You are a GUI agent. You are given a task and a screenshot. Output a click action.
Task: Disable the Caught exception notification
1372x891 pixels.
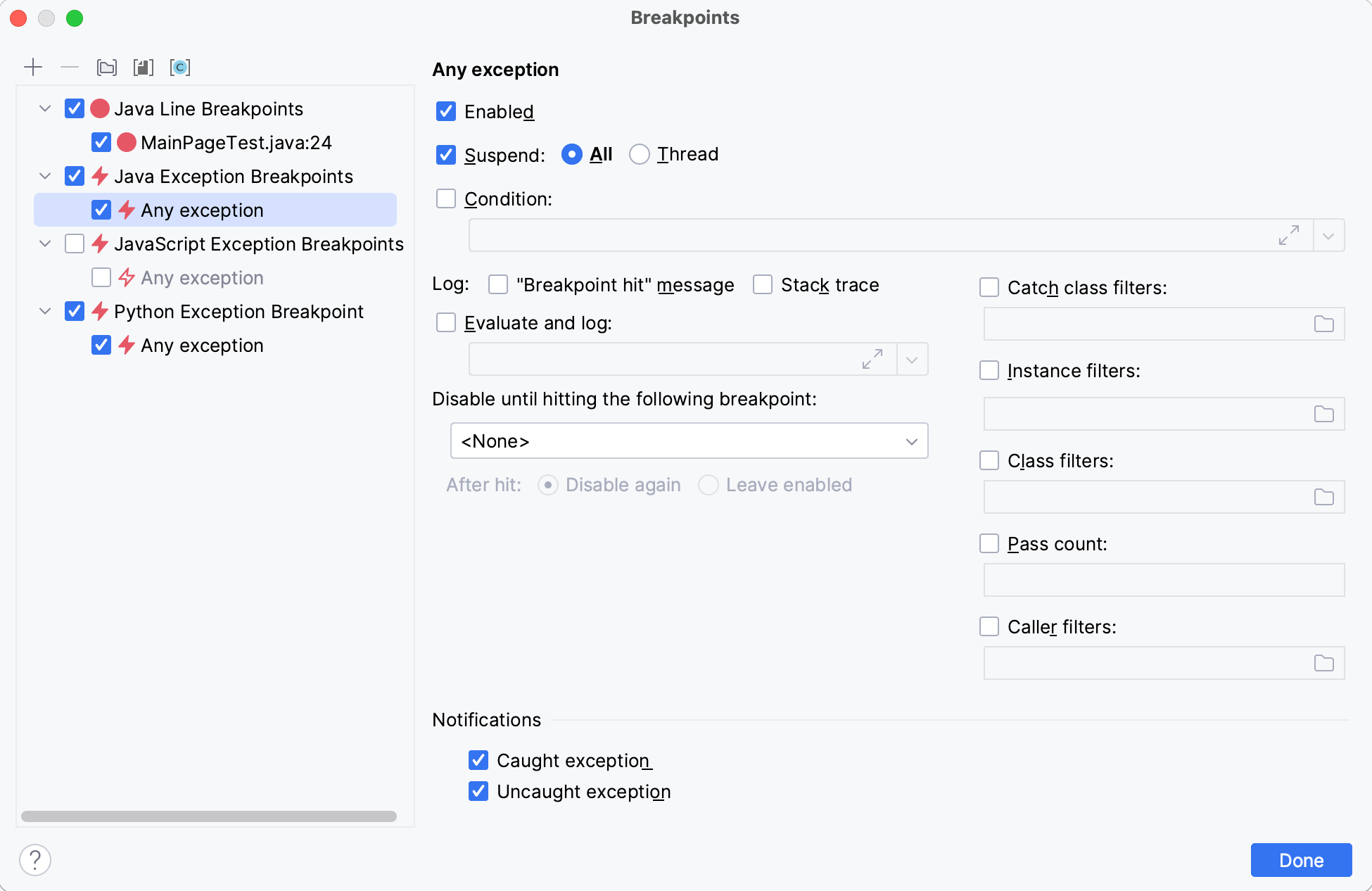(480, 761)
